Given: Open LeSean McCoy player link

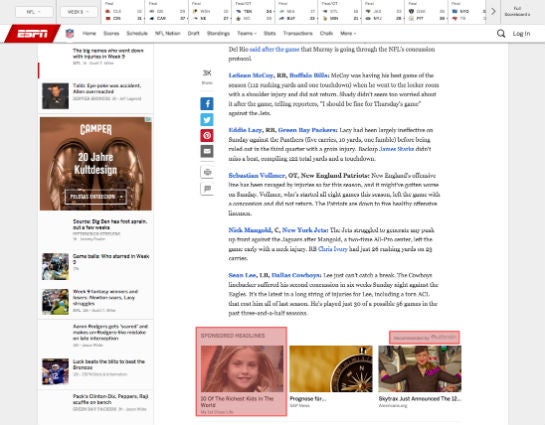Looking at the screenshot, I should click(251, 75).
